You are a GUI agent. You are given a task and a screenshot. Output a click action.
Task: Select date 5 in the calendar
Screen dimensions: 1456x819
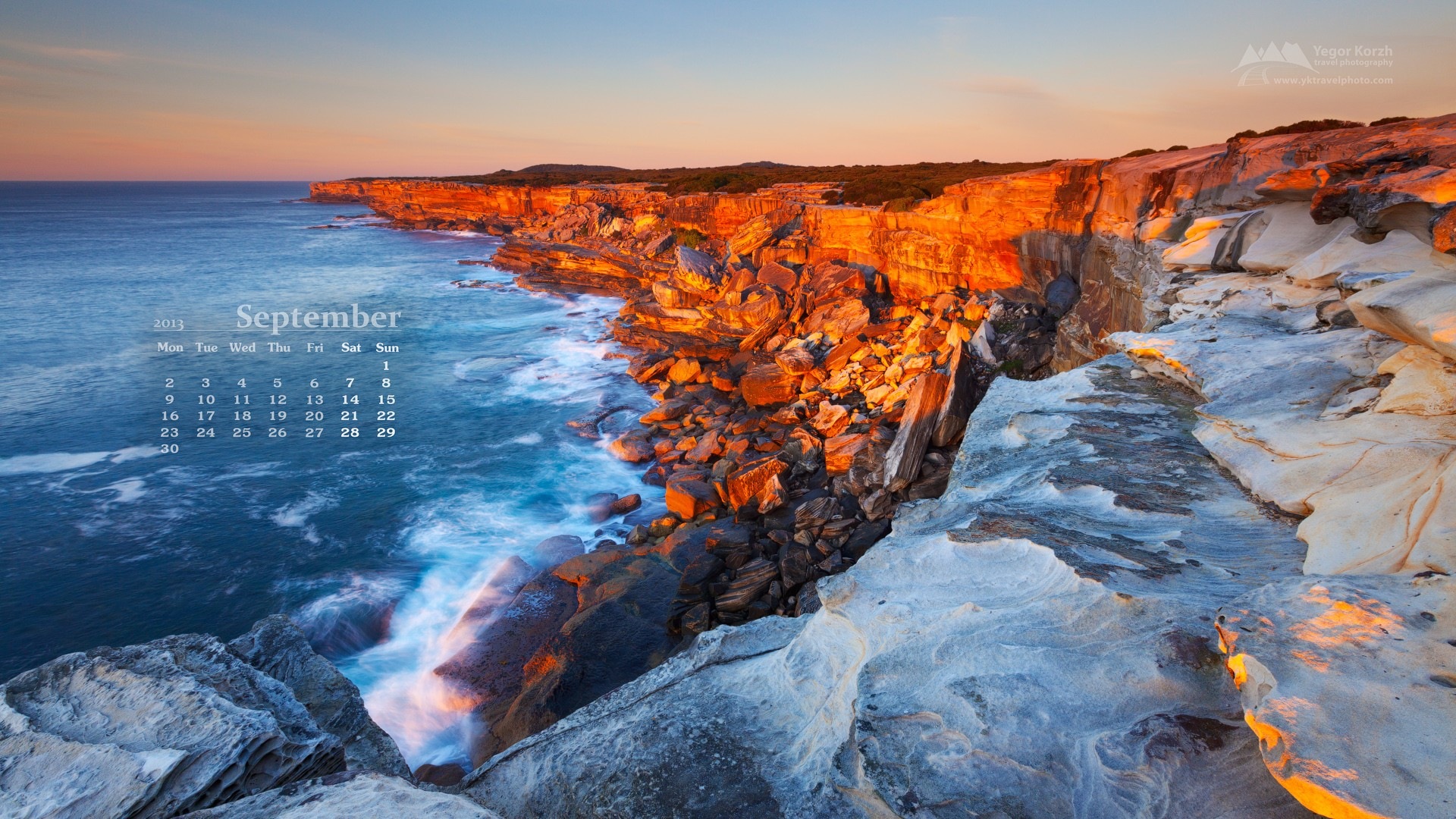(x=278, y=383)
